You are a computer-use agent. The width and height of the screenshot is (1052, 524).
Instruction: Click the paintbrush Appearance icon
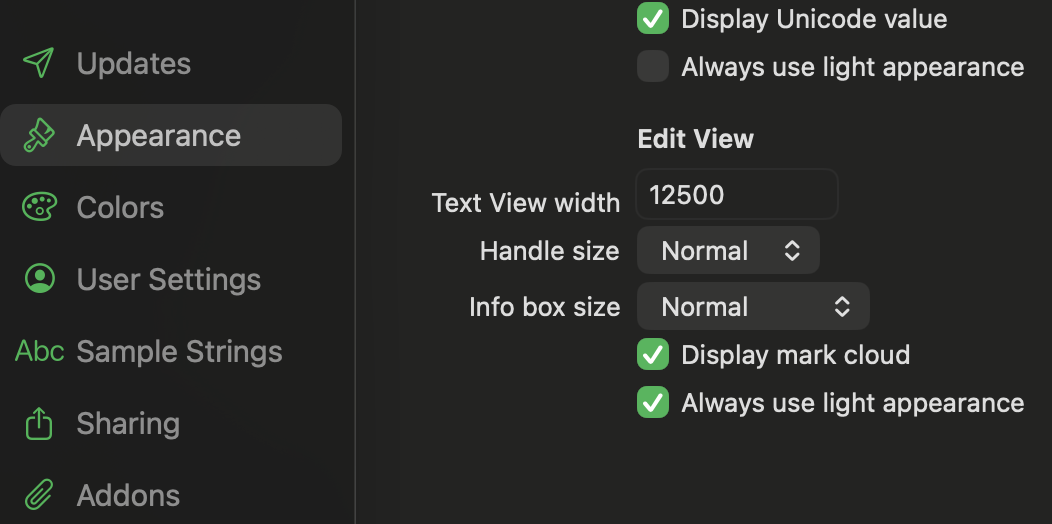[39, 135]
